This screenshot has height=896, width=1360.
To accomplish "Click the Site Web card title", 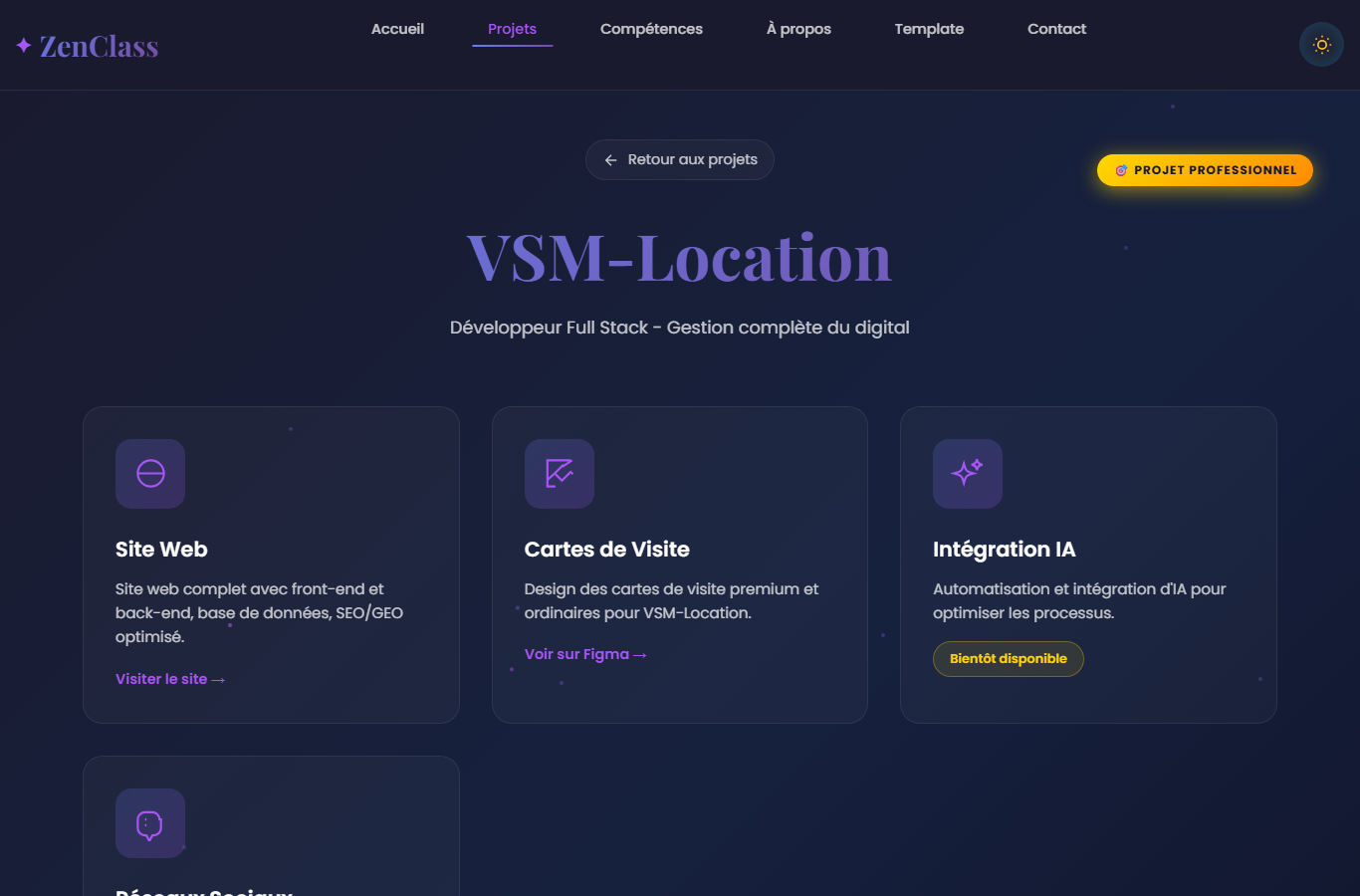I will (161, 550).
